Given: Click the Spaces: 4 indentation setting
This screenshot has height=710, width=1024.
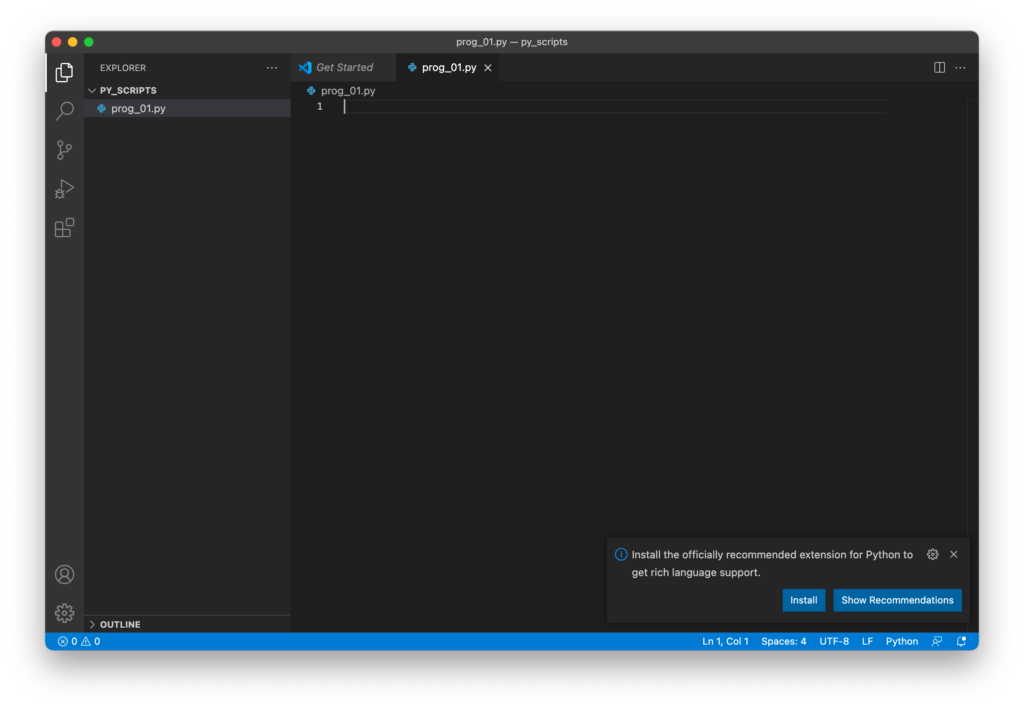Looking at the screenshot, I should click(x=783, y=642).
